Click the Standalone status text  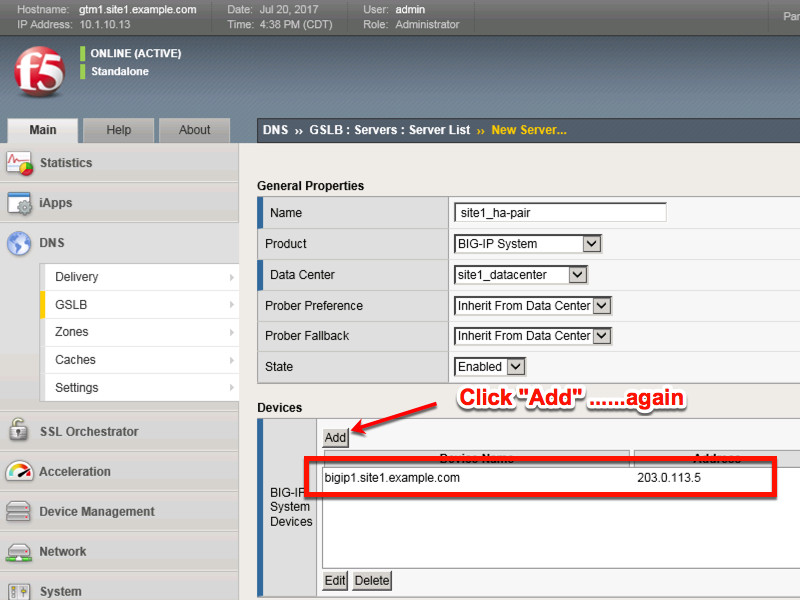coord(120,71)
